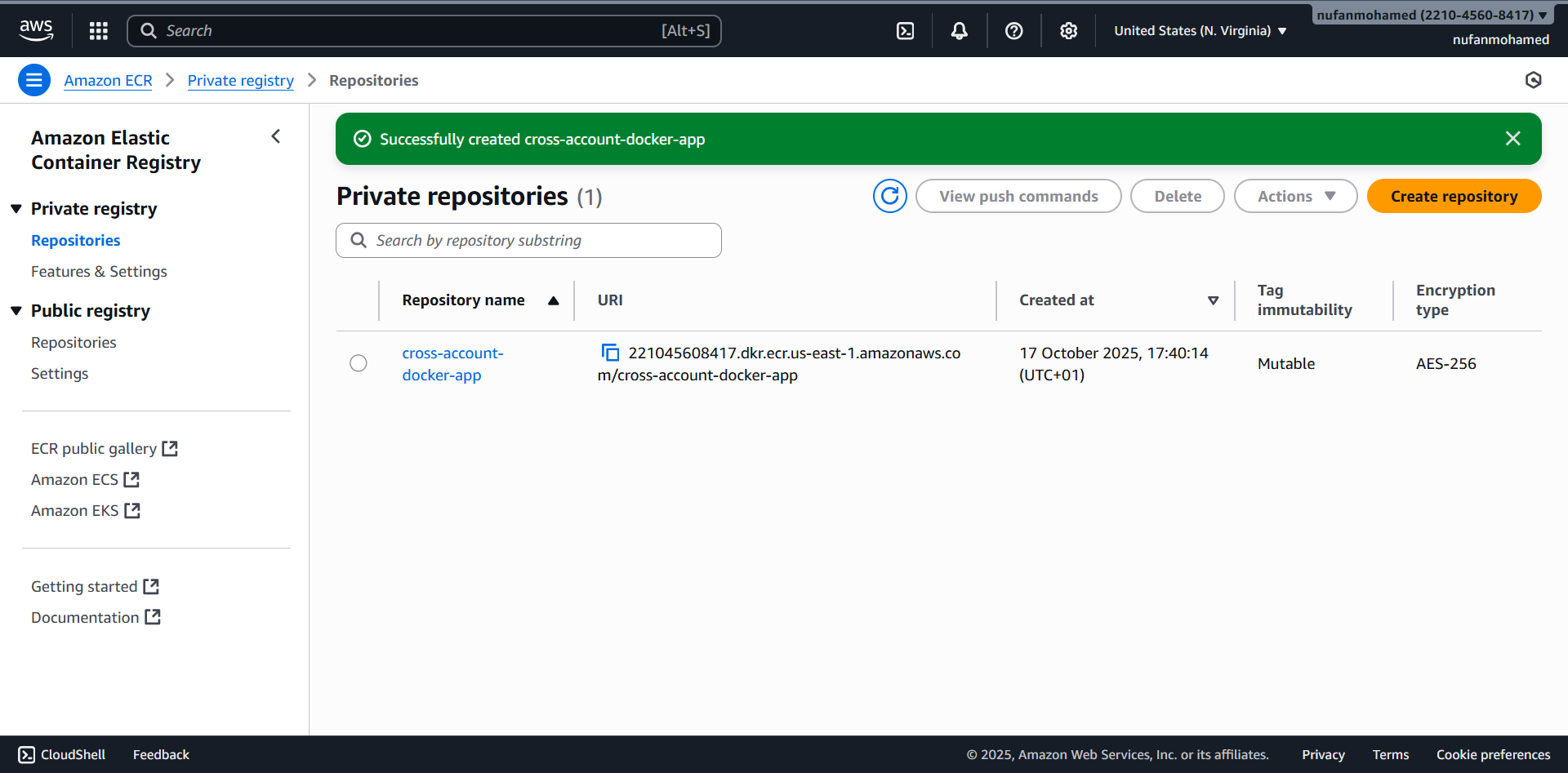Click the green success checkmark icon
Image resolution: width=1568 pixels, height=773 pixels.
363,139
